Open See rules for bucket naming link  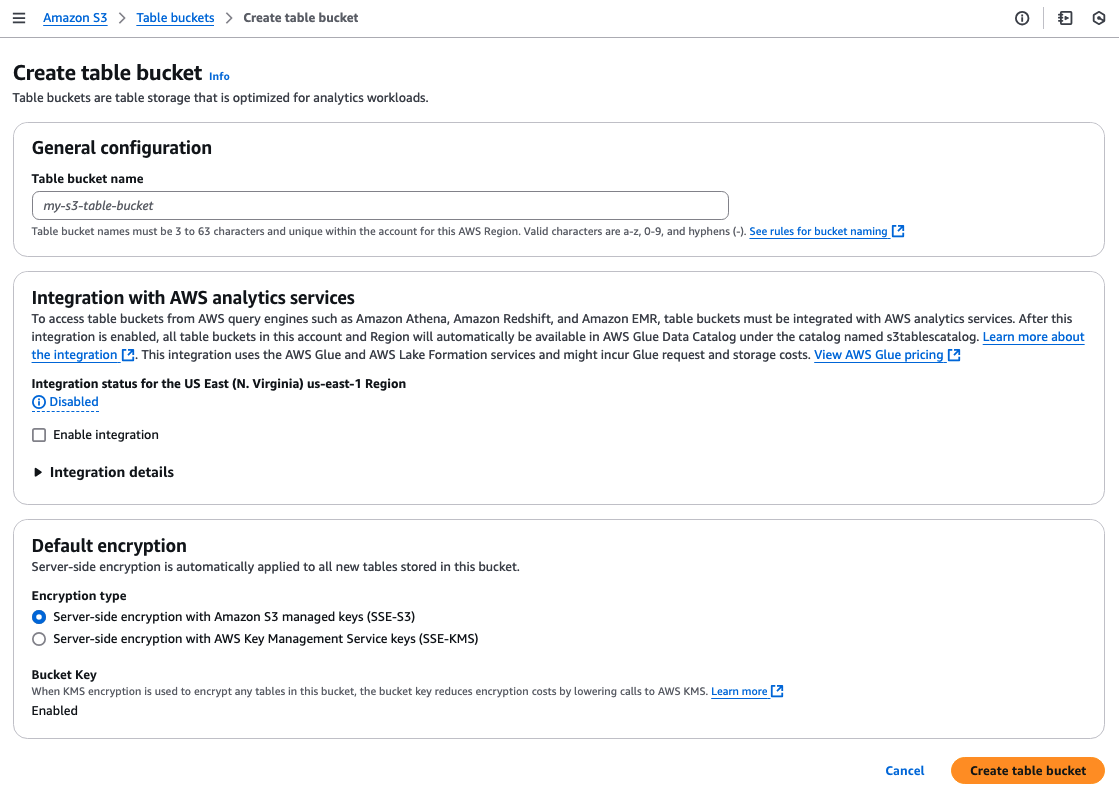click(818, 231)
